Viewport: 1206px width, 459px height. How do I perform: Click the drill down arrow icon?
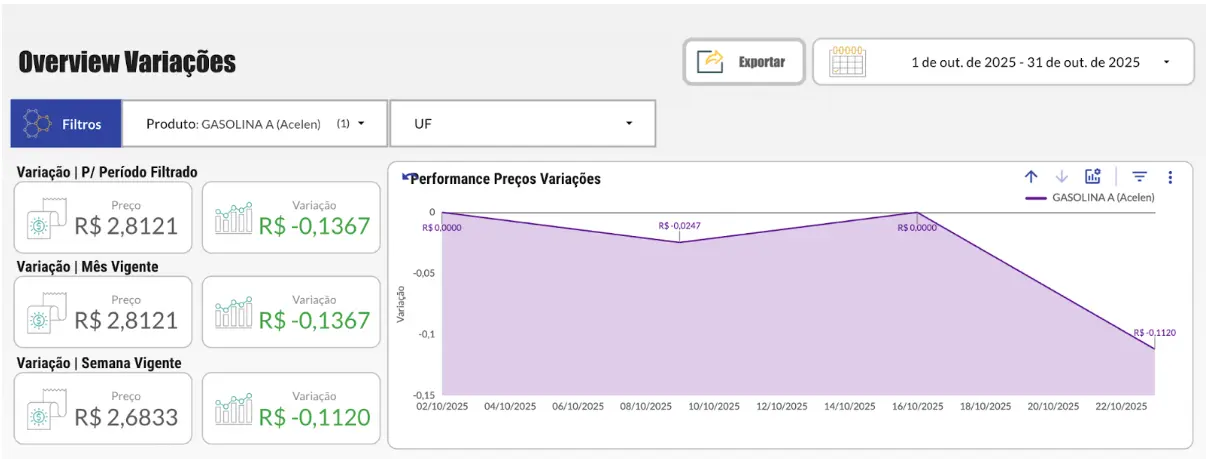[x=1062, y=177]
